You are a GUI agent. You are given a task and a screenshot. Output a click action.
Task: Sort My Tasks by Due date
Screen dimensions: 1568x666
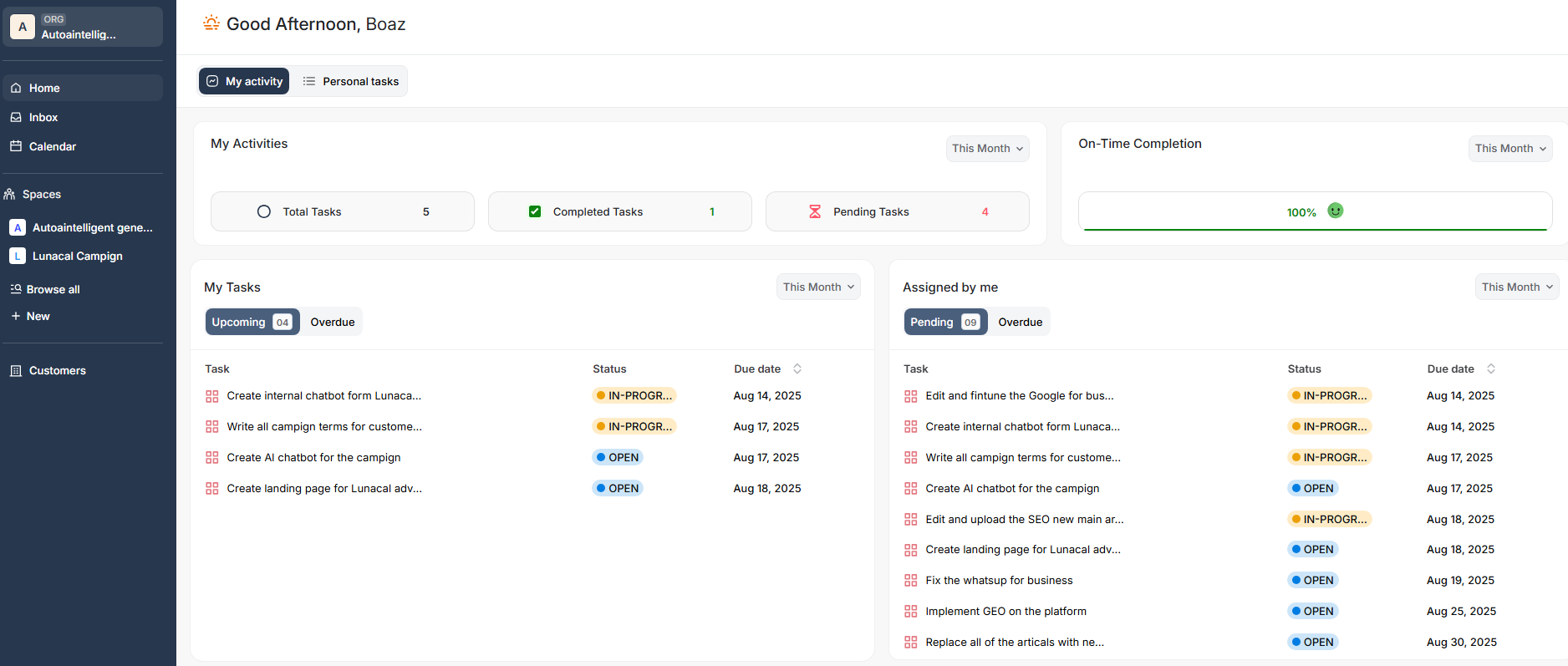tap(797, 369)
